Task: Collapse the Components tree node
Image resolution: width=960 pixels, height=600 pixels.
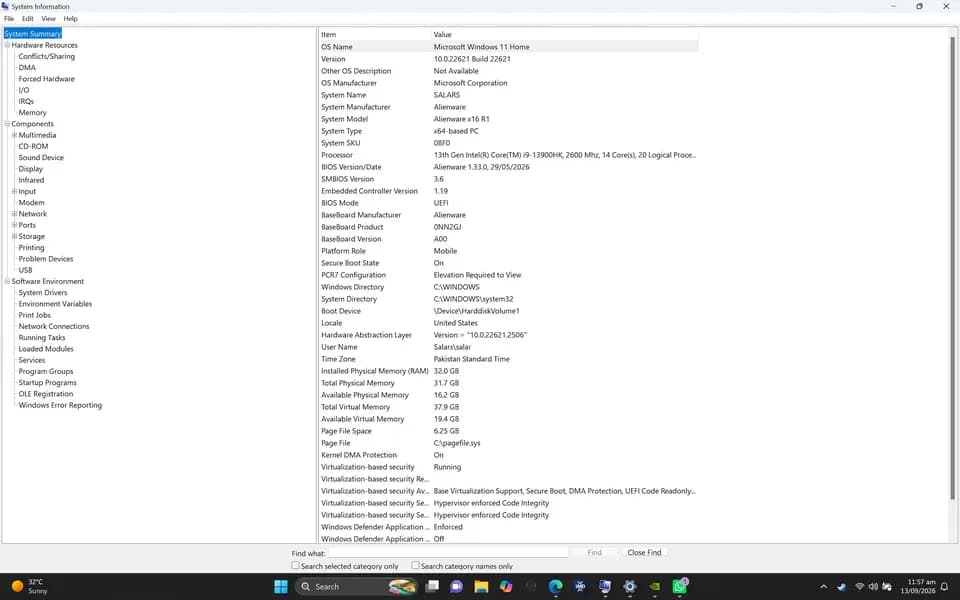Action: 7,124
